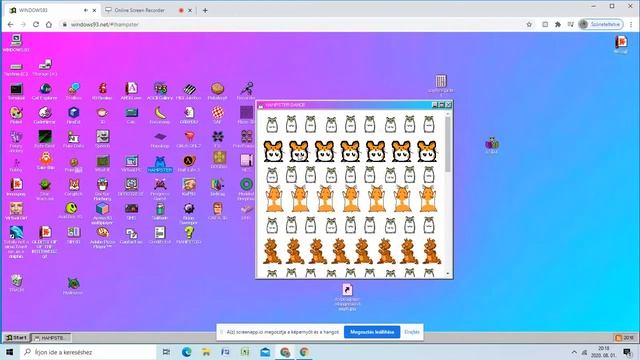Click the browser profile button
Screen dimensions: 640x360
601,24
